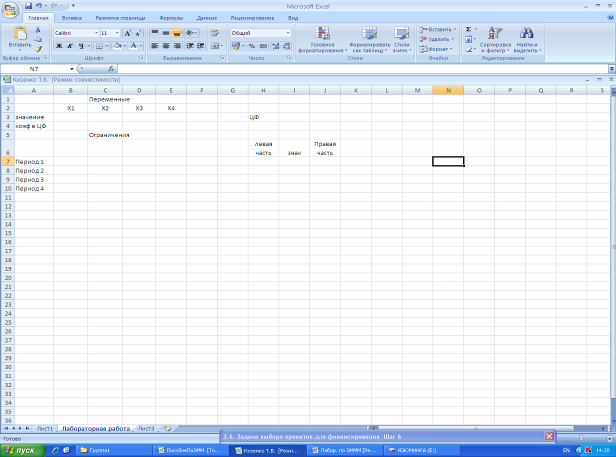
Task: Apply thousands separator format 000
Action: (263, 46)
